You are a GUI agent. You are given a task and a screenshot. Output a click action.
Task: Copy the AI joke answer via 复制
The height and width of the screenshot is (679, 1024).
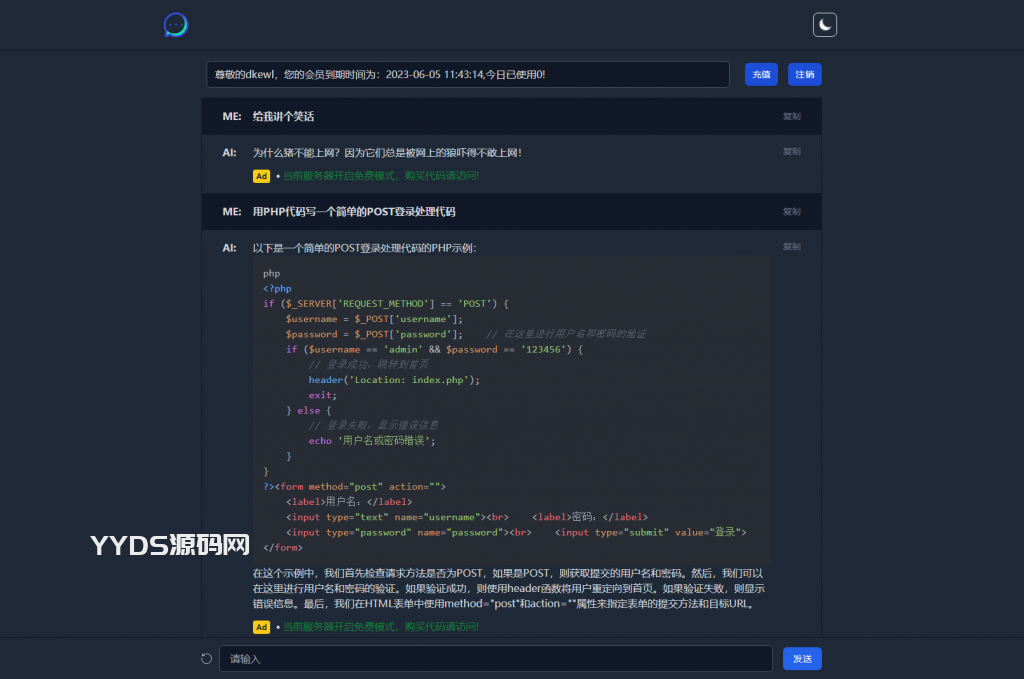point(791,152)
